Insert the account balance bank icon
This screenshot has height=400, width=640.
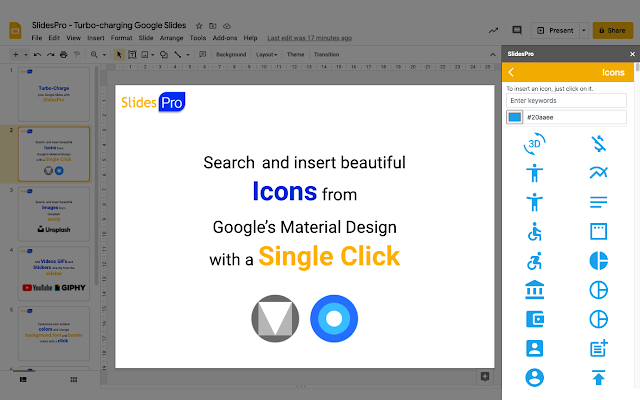[534, 290]
